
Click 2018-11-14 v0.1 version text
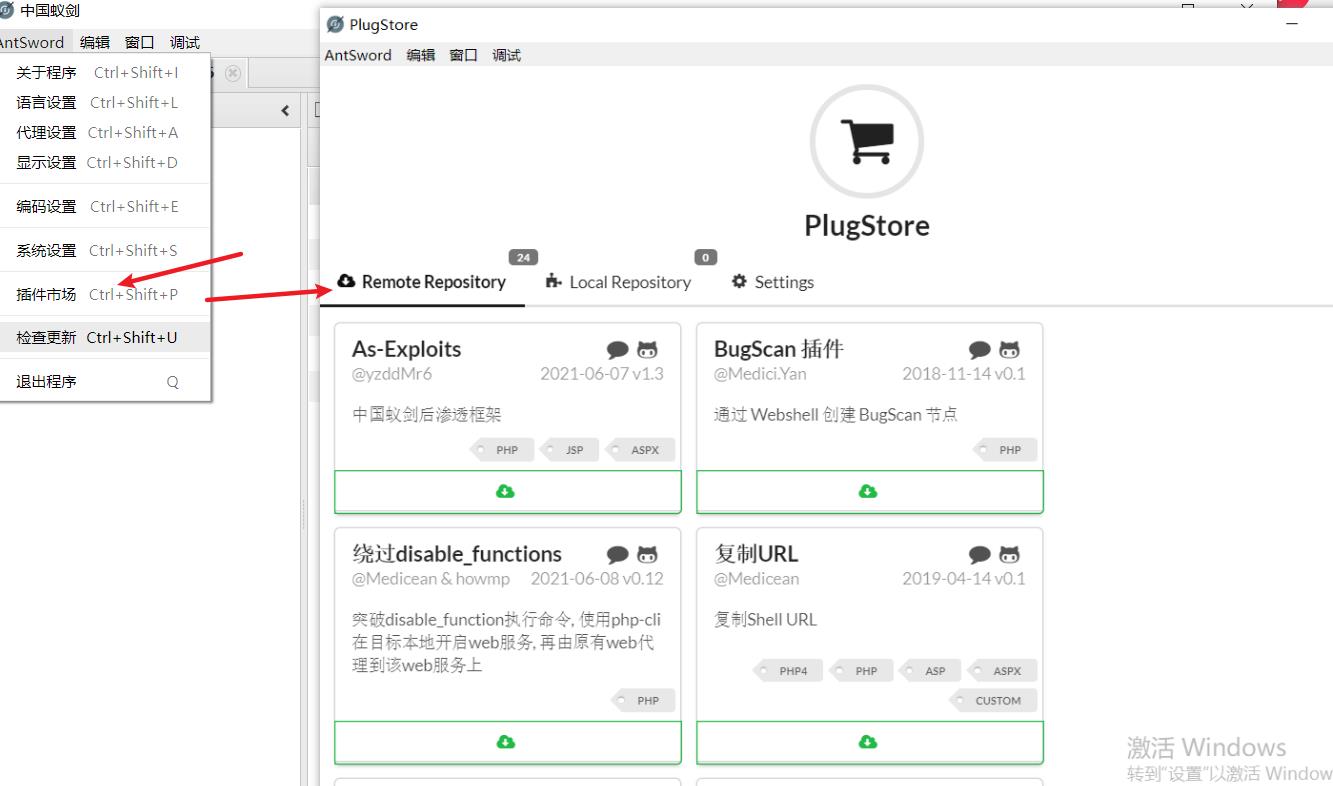click(964, 374)
